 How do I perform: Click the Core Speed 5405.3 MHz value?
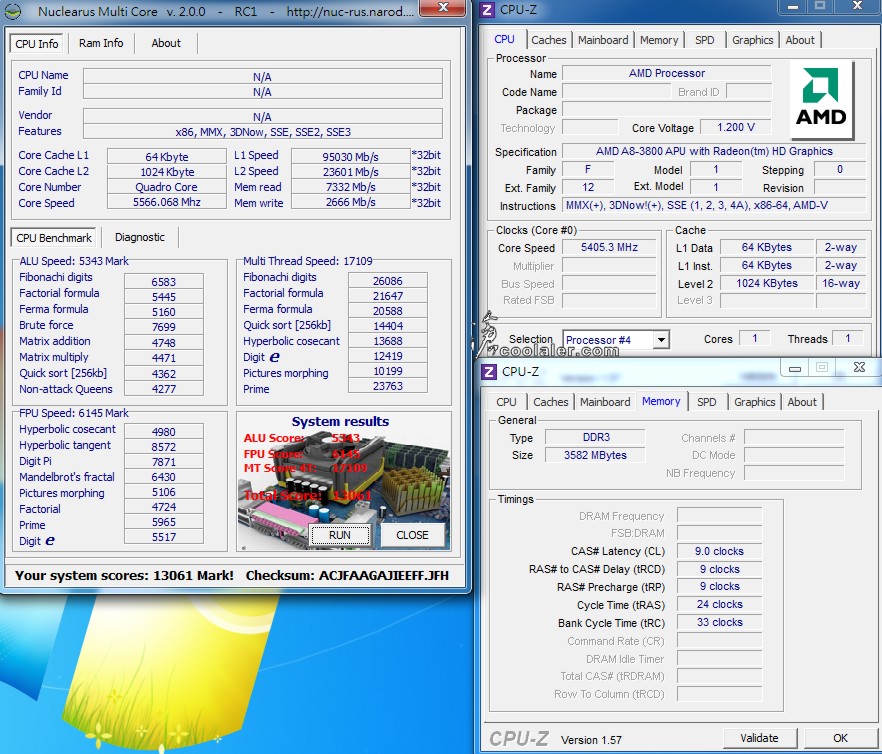point(609,248)
